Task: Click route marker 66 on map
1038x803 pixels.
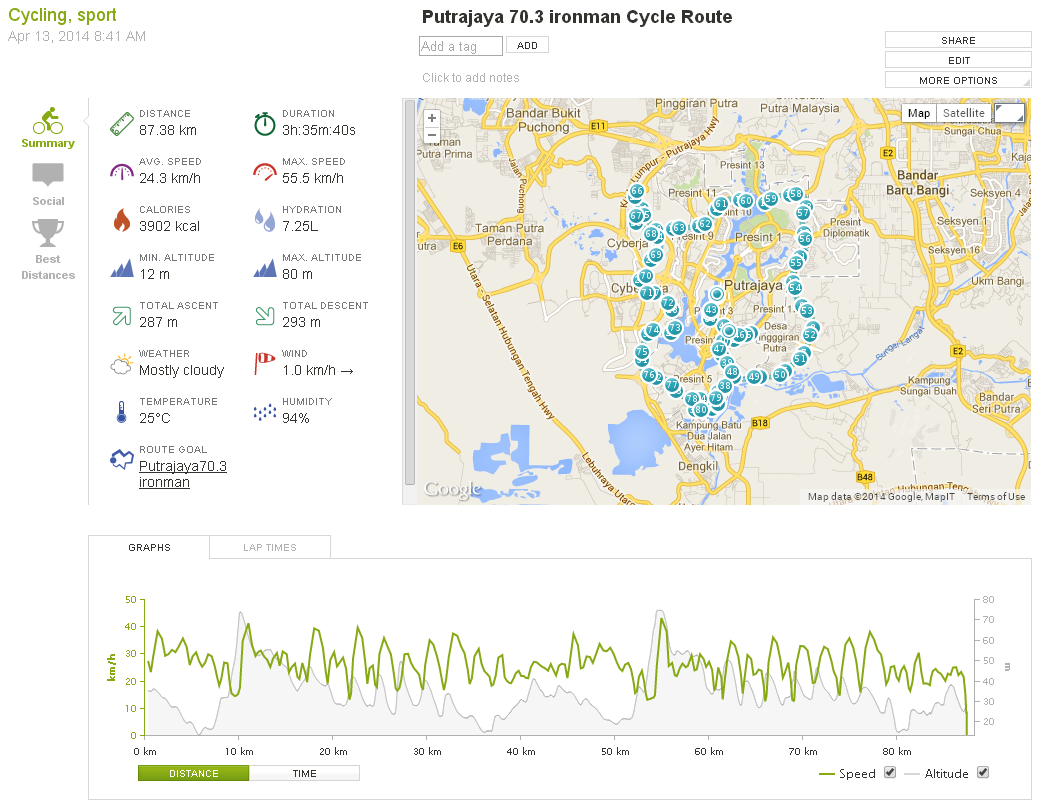Action: tap(637, 191)
